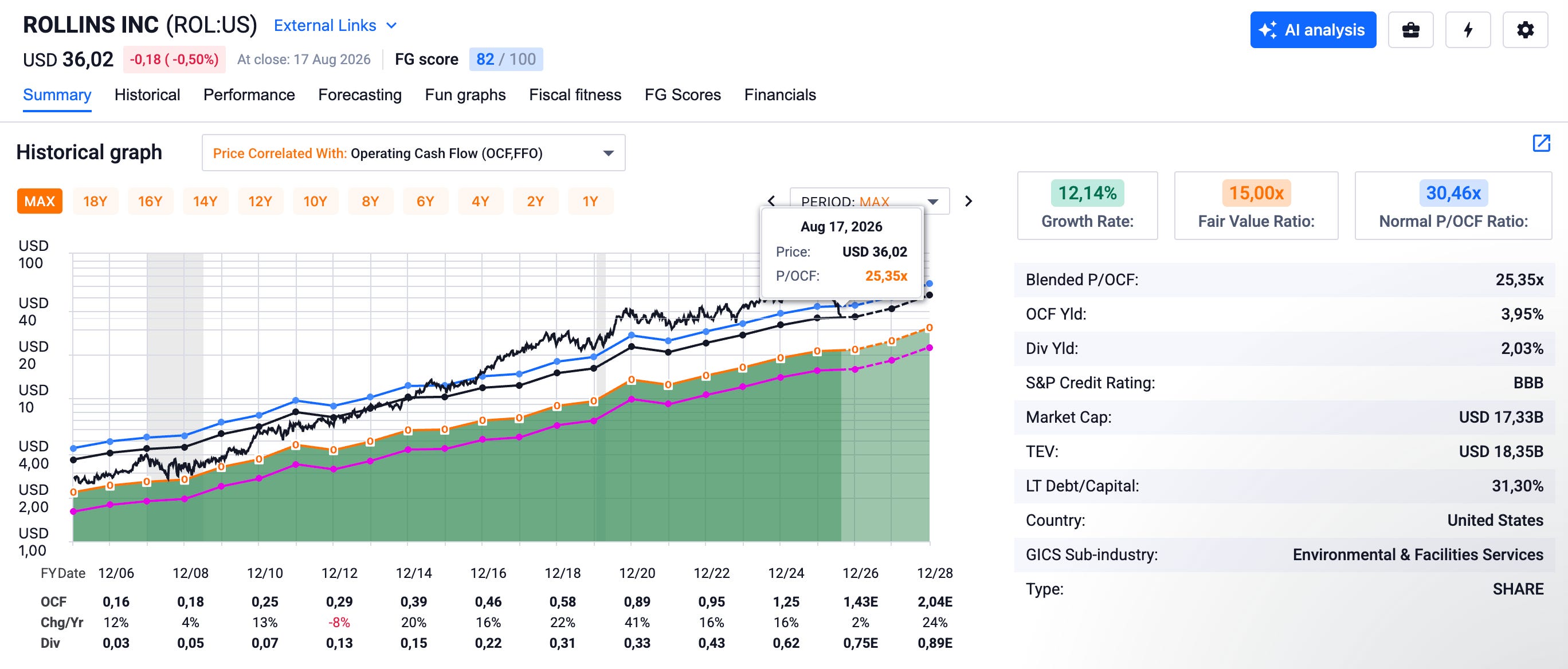The image size is (1568, 669).
Task: Click the TEV USD 18,35B value
Action: 1501,451
